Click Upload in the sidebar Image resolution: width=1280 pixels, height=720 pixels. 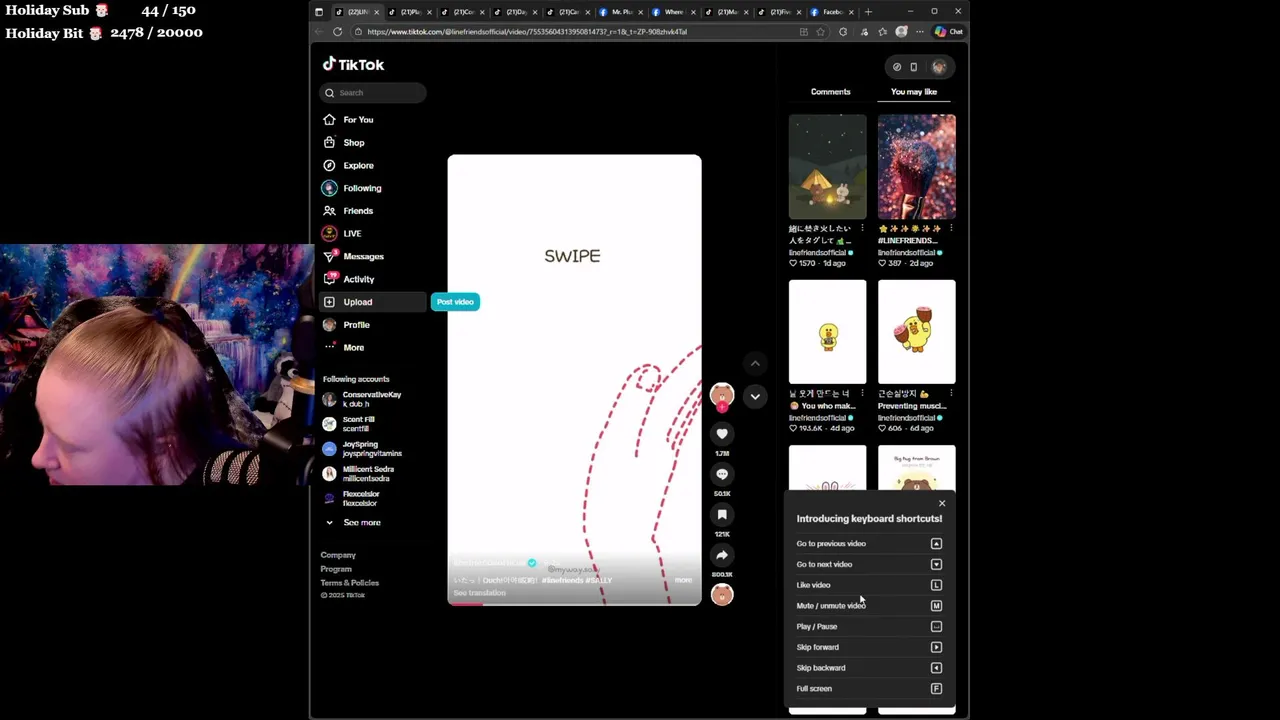(x=372, y=302)
